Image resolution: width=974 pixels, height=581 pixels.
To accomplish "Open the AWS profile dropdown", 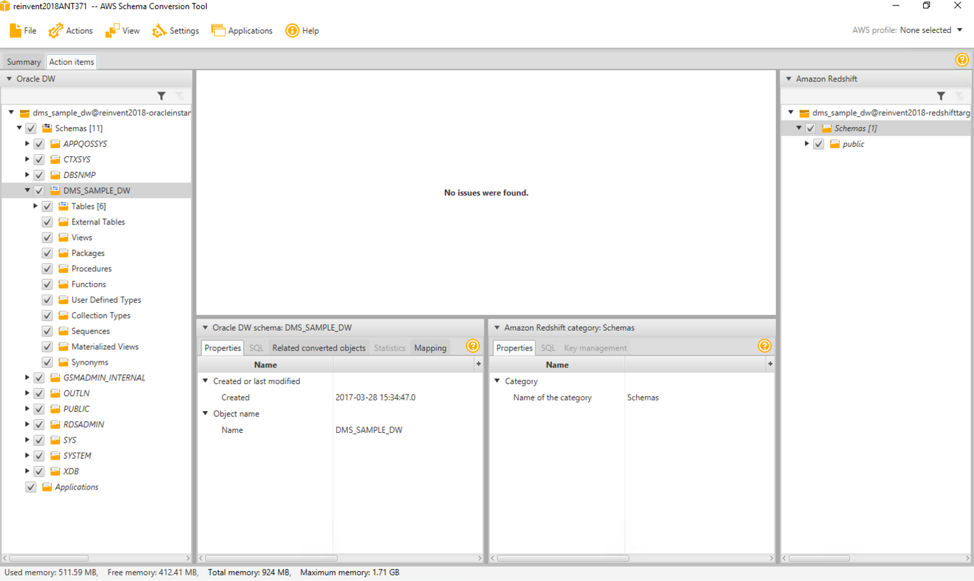I will pyautogui.click(x=931, y=30).
